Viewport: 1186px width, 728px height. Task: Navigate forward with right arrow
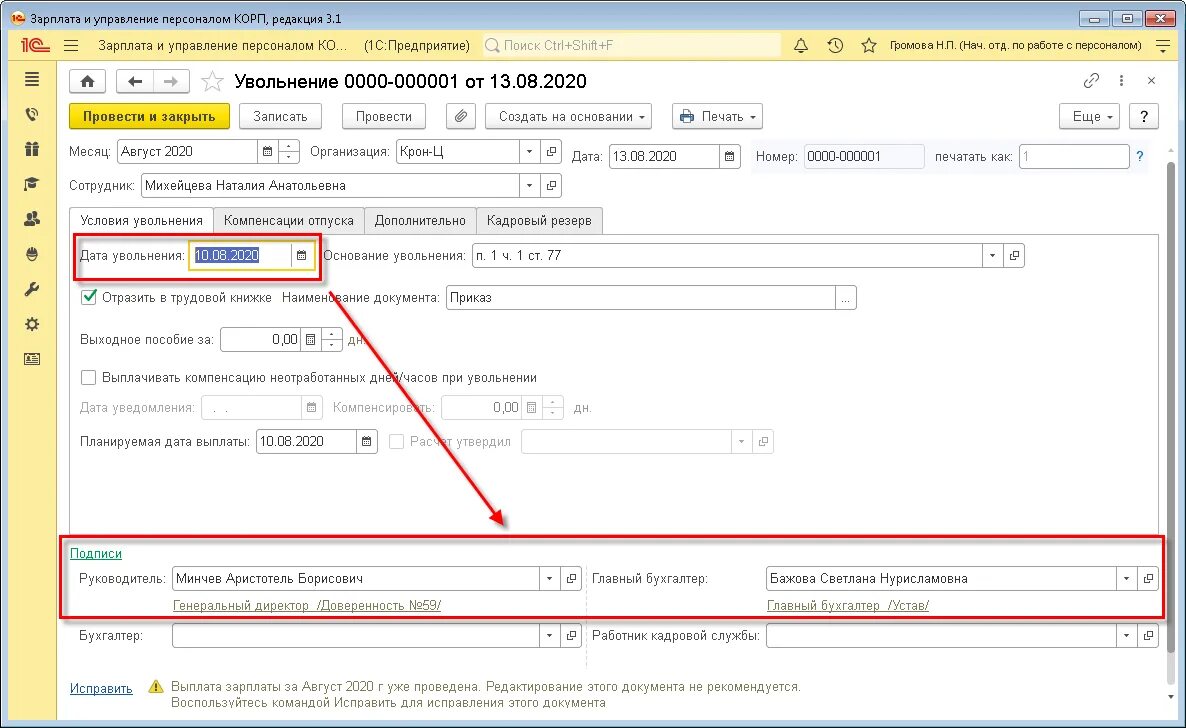pos(172,81)
